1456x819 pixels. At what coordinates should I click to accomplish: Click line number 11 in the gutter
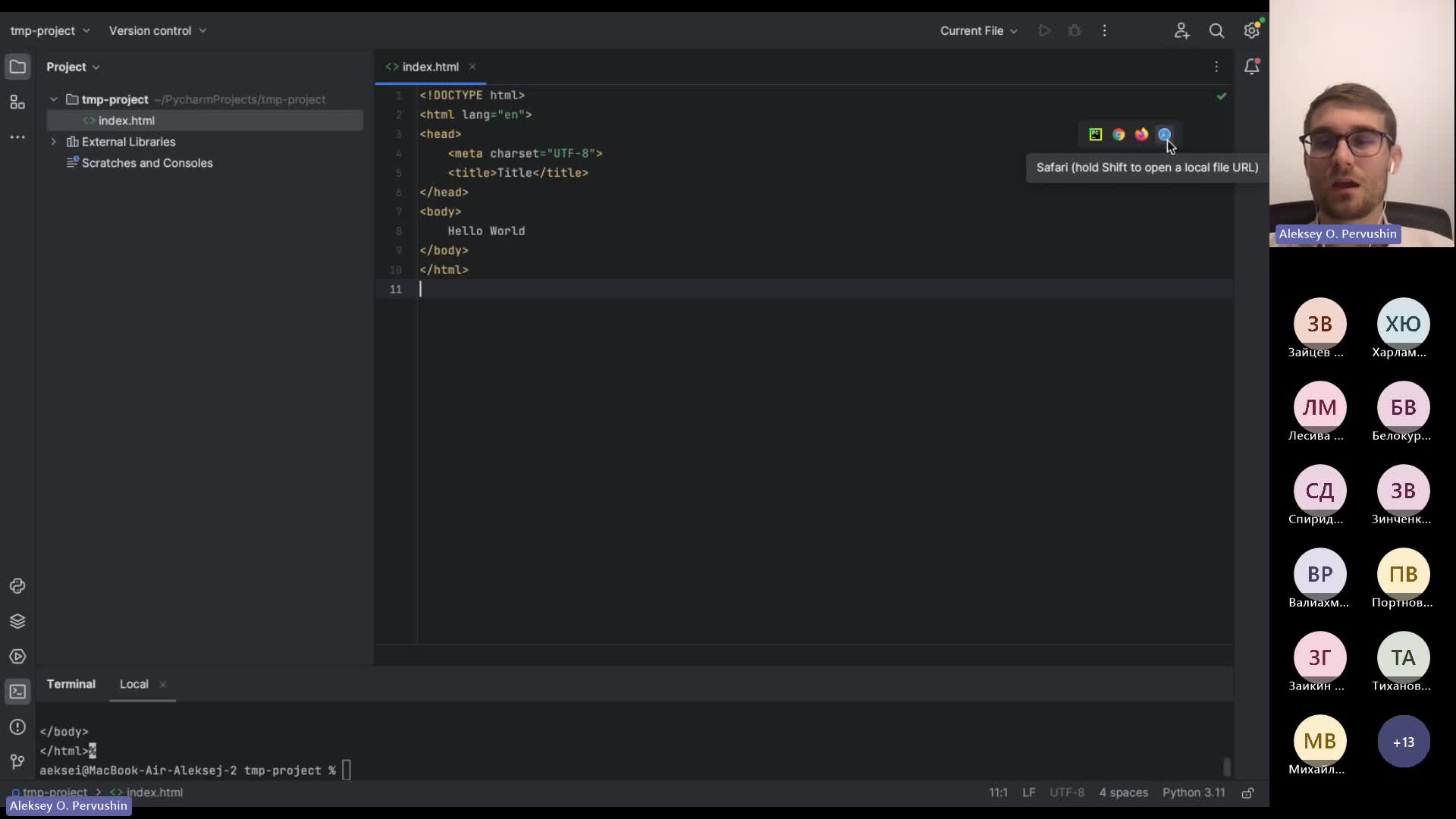click(396, 289)
